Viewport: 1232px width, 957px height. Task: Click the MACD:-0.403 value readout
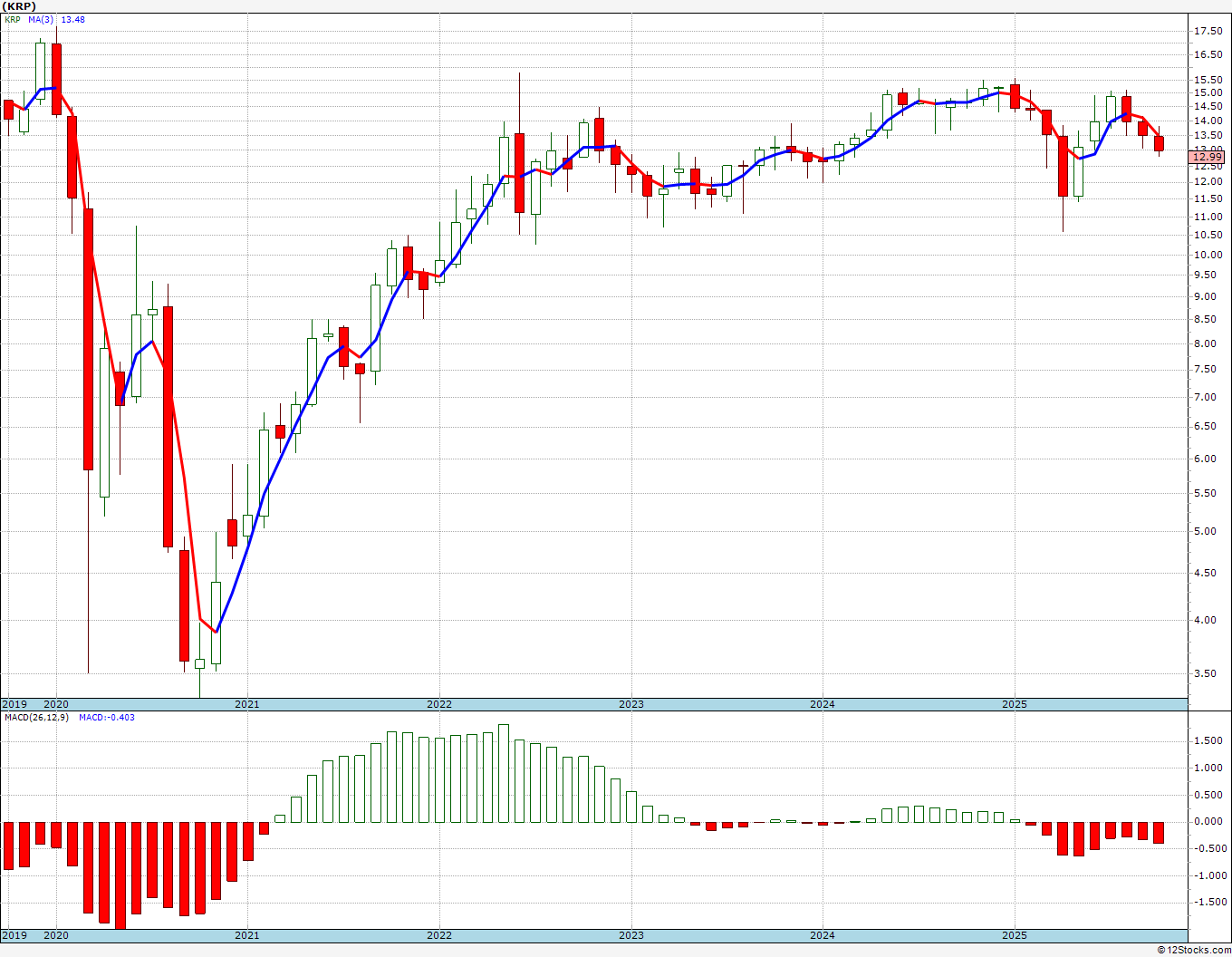107,718
